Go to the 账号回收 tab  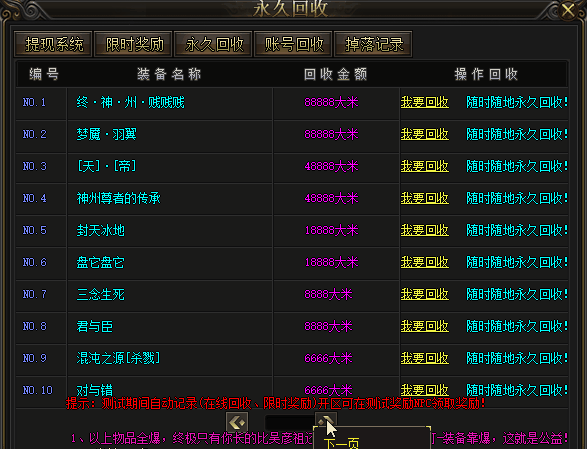coord(294,44)
